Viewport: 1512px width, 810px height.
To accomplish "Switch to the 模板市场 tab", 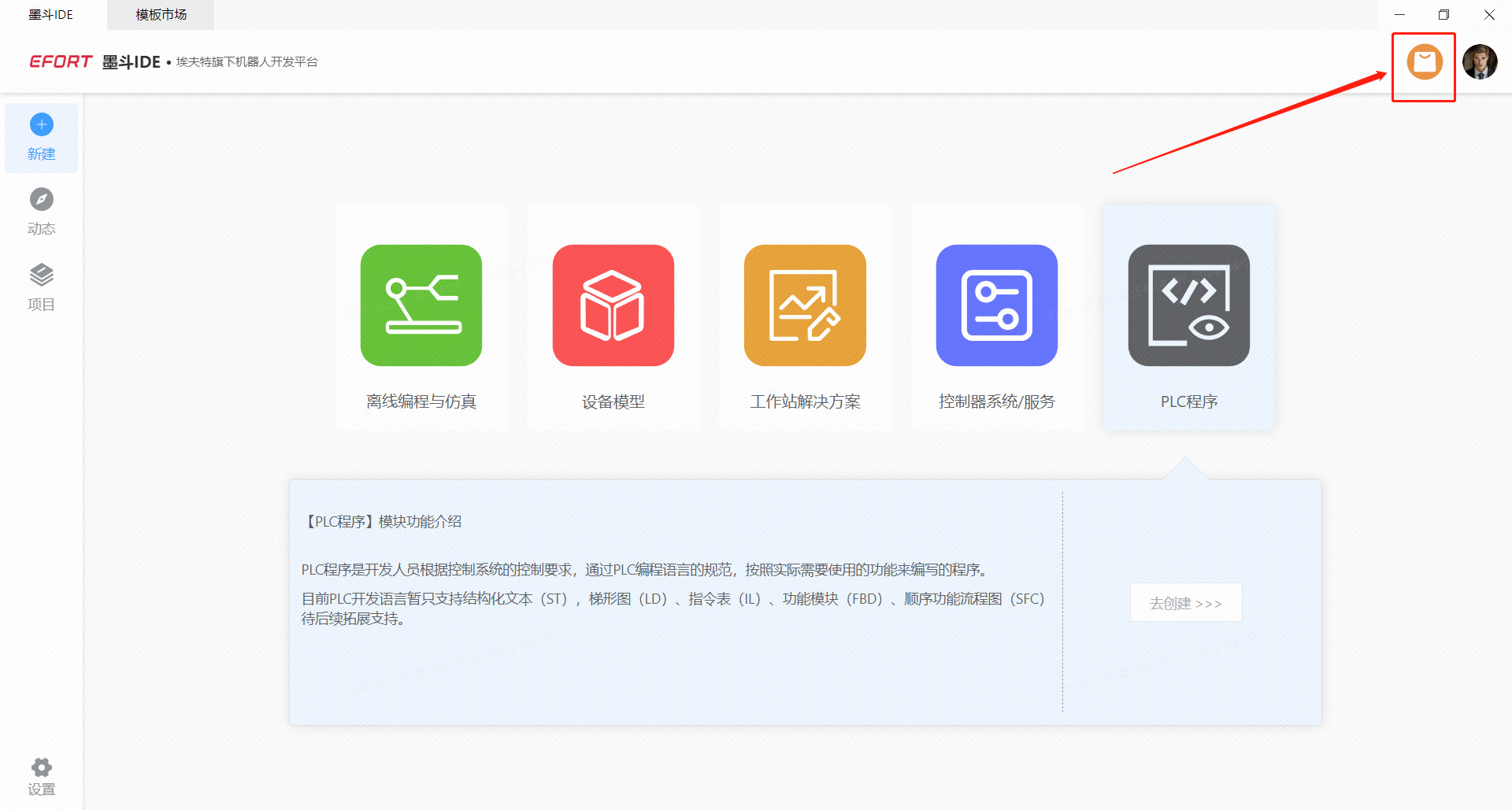I will (161, 15).
